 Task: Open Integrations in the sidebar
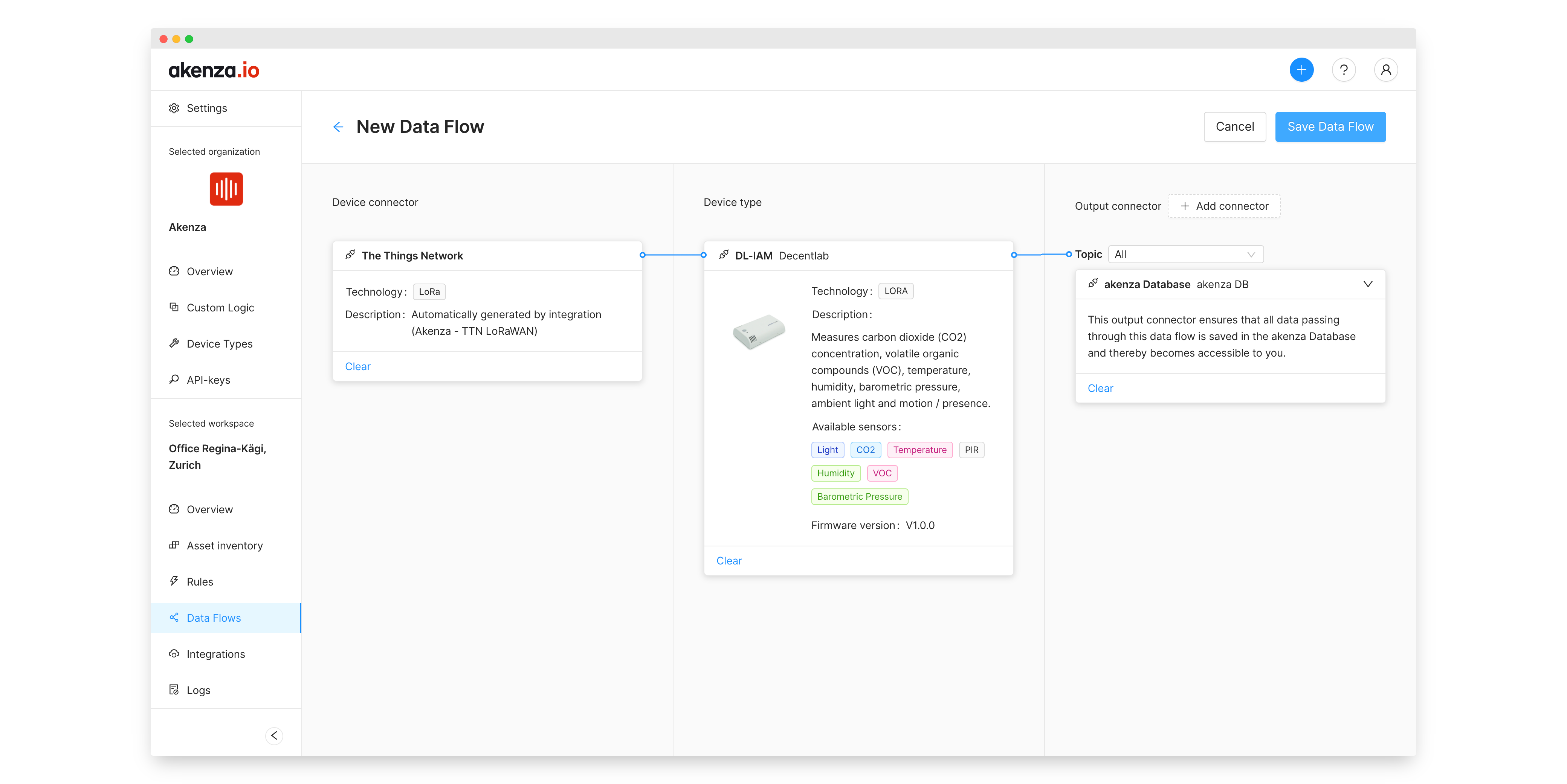[226, 654]
